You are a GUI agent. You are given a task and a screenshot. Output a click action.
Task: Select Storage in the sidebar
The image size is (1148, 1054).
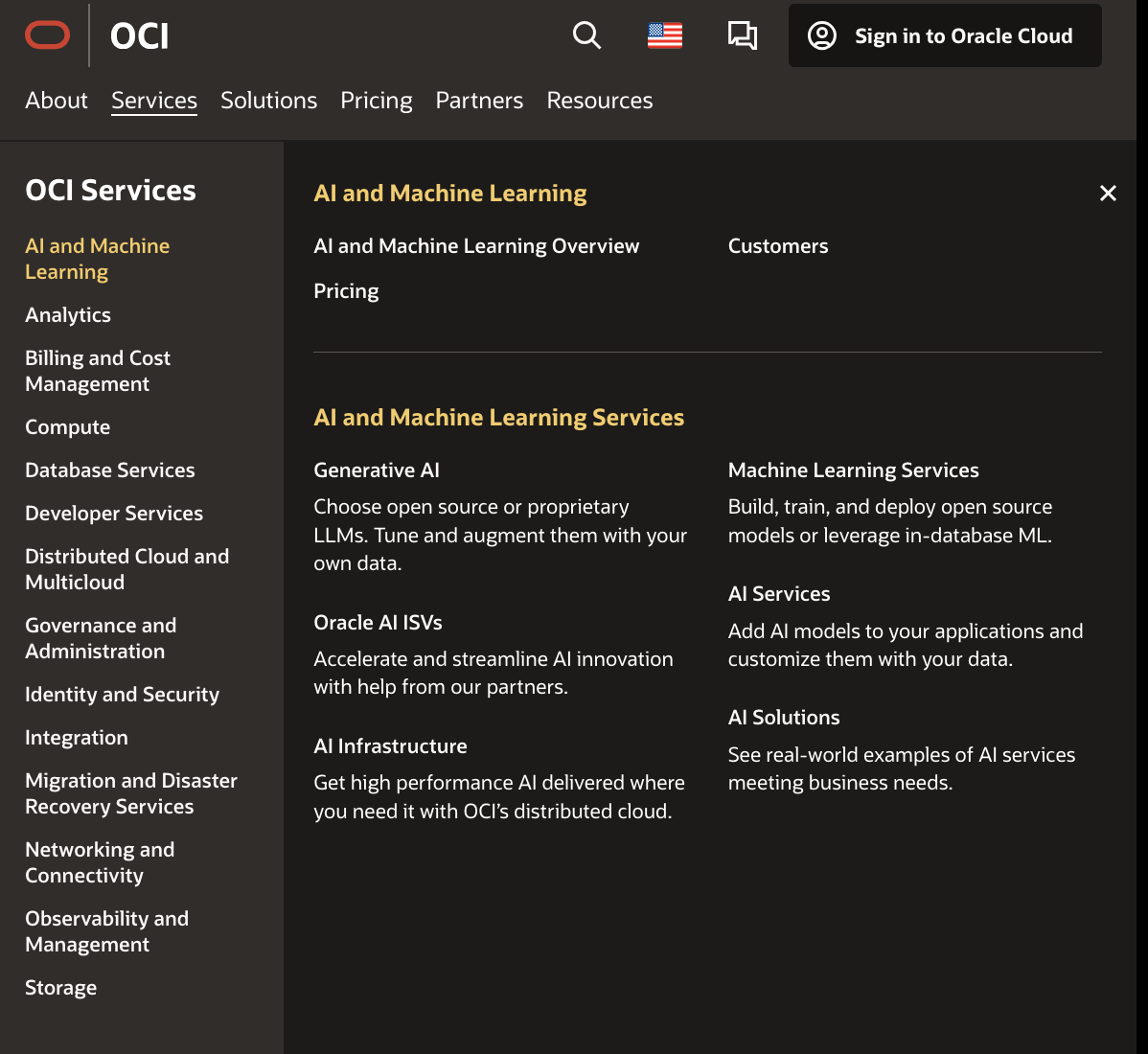click(x=60, y=987)
